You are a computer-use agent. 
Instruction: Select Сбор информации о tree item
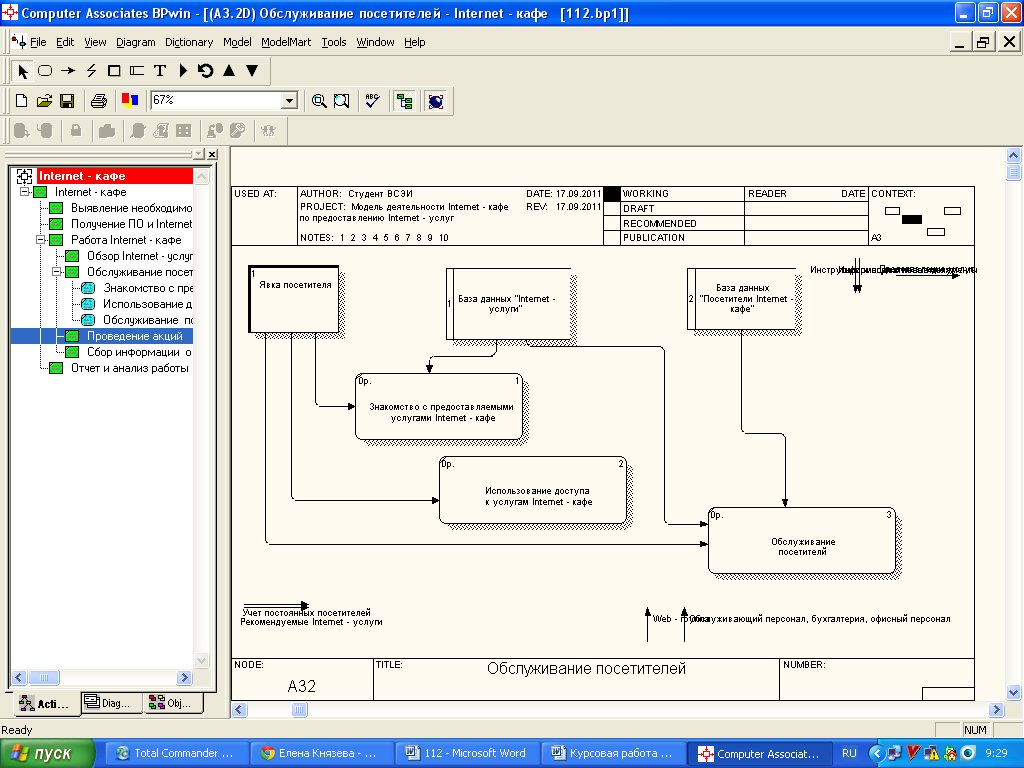(139, 352)
